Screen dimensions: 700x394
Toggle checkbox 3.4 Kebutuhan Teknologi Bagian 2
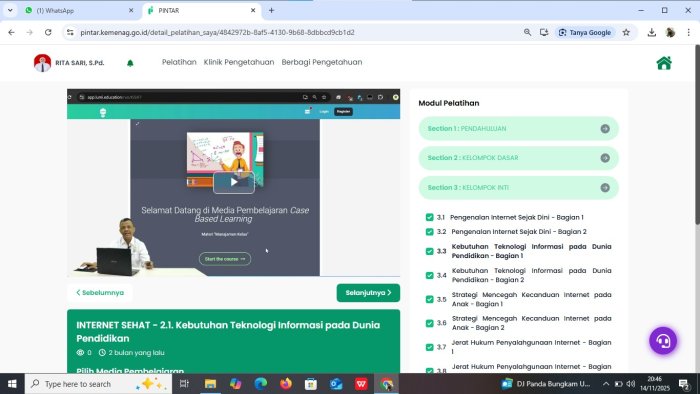click(x=429, y=275)
